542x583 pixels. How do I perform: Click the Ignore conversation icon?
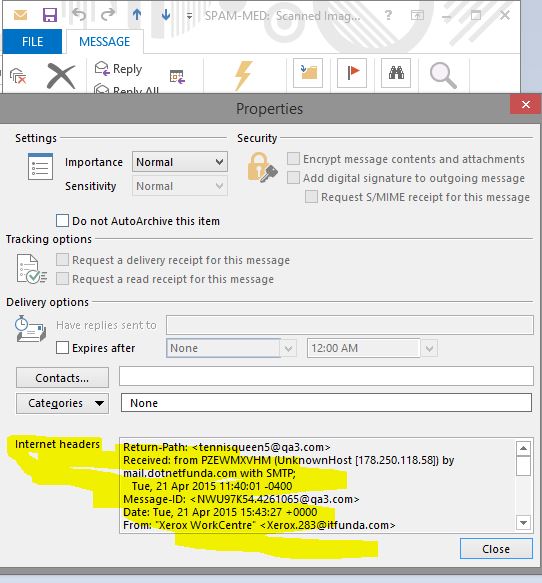[x=18, y=76]
